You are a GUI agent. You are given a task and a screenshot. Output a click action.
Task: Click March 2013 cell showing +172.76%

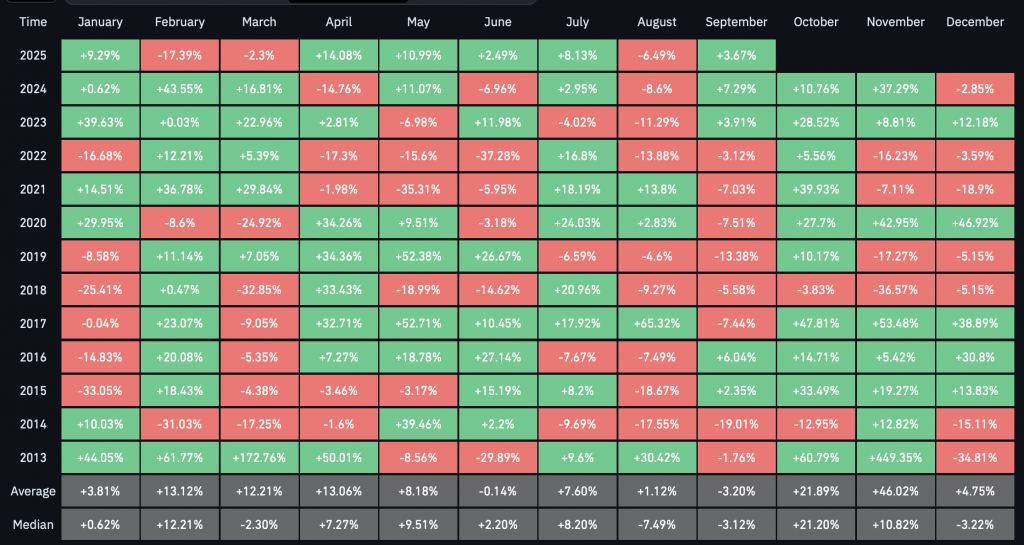pos(259,459)
